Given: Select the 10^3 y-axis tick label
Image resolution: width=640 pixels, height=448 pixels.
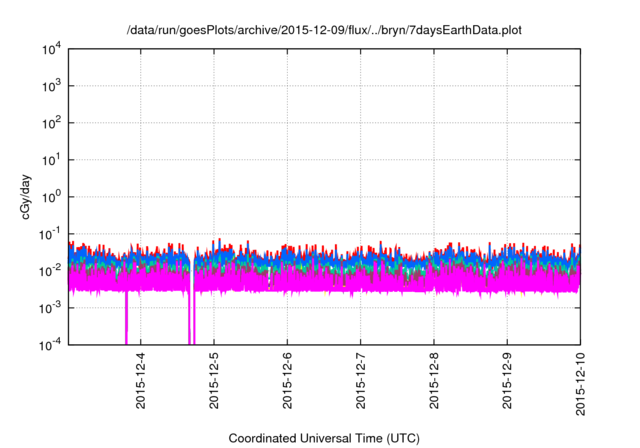Looking at the screenshot, I should [x=54, y=86].
